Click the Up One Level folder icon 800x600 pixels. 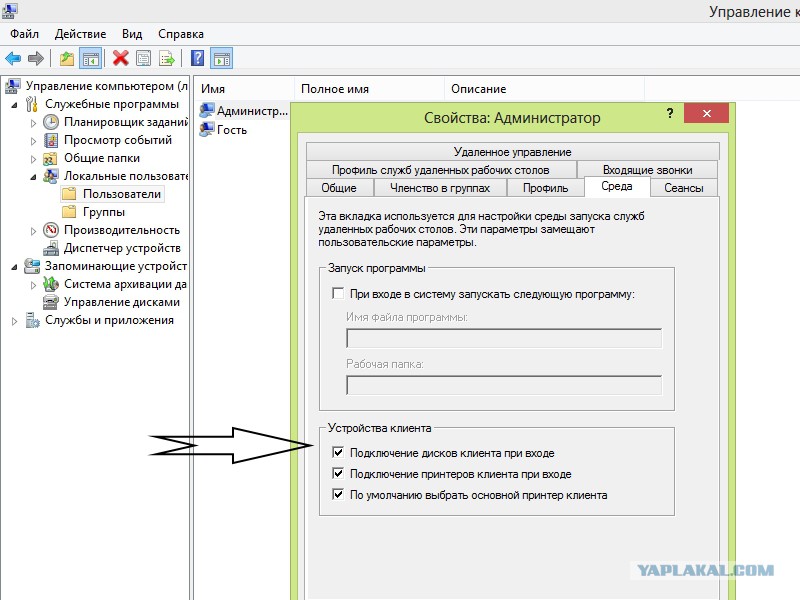point(67,58)
